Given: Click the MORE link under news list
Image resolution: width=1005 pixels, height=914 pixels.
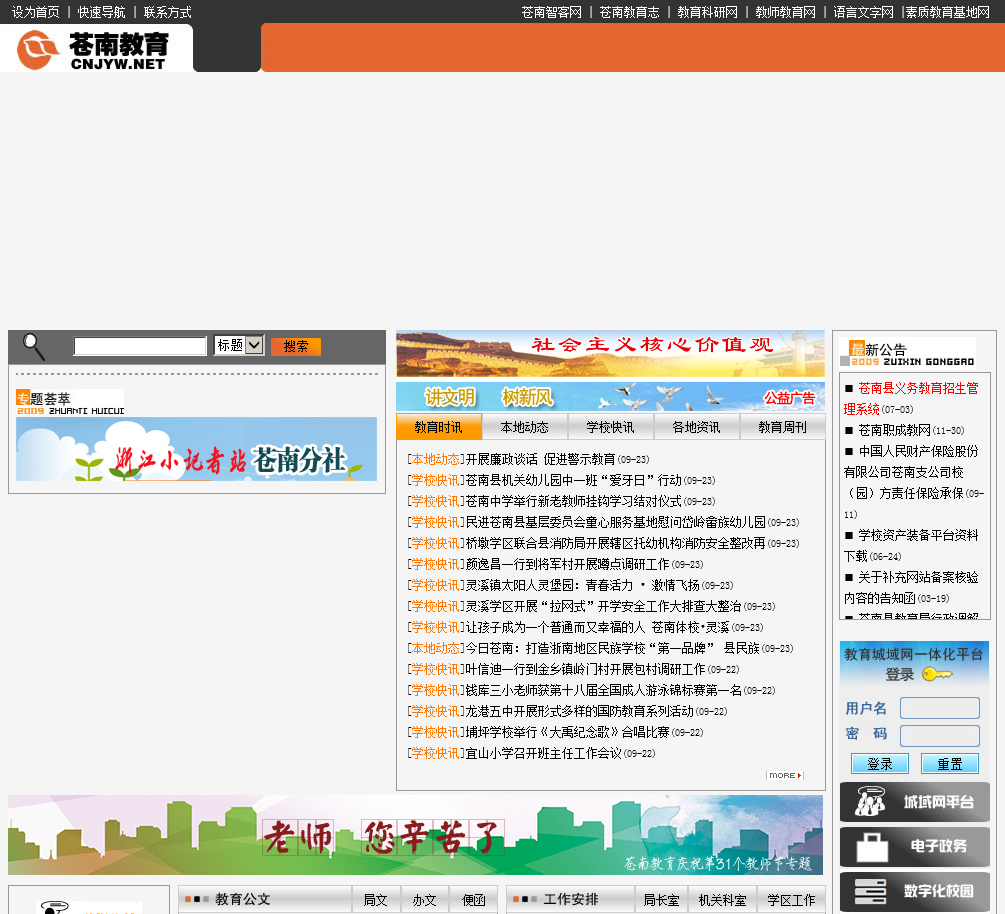Looking at the screenshot, I should pyautogui.click(x=785, y=776).
